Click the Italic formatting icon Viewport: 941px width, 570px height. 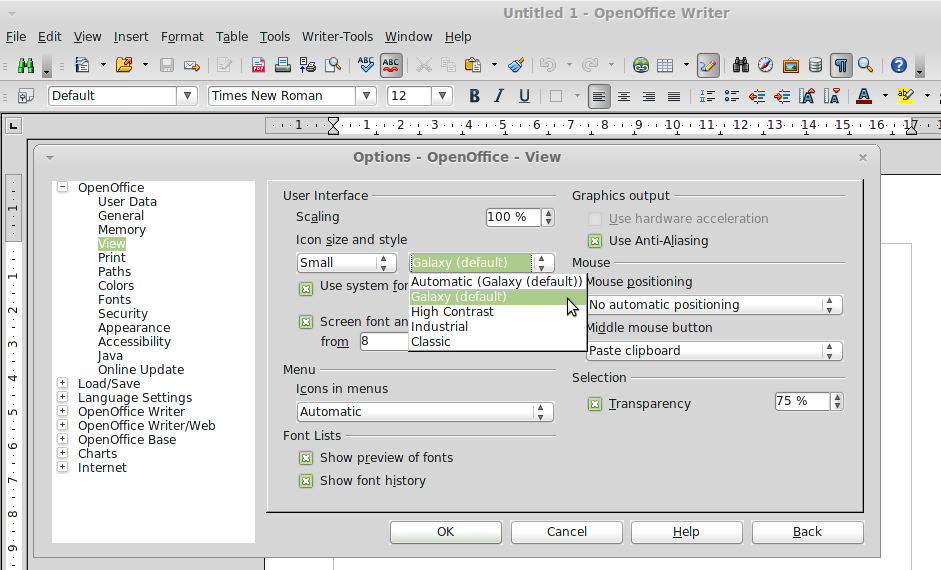click(x=499, y=96)
